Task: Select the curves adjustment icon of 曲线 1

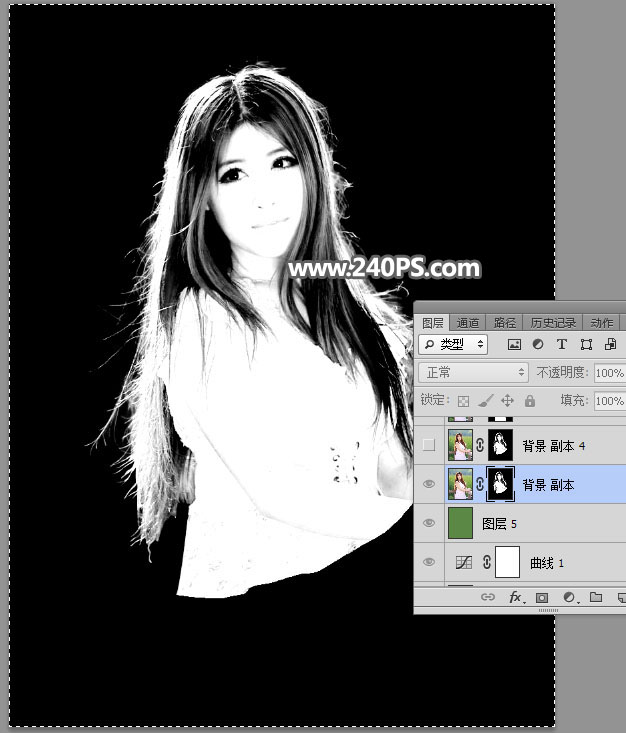Action: (464, 562)
